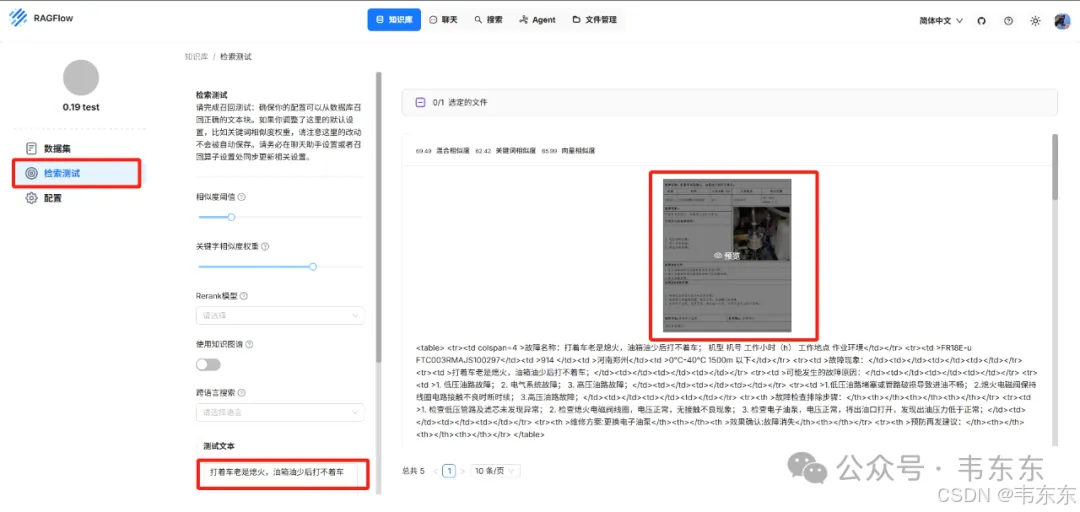1080x512 pixels.
Task: Click the 使用知识图谱 help icon
Action: tap(249, 344)
